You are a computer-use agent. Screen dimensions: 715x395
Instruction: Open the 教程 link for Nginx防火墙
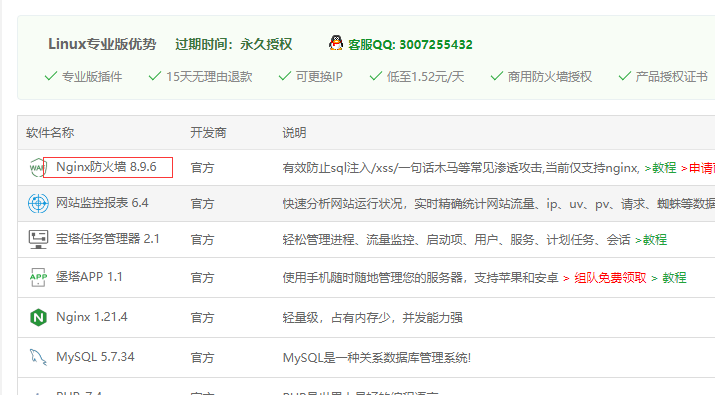pyautogui.click(x=660, y=168)
